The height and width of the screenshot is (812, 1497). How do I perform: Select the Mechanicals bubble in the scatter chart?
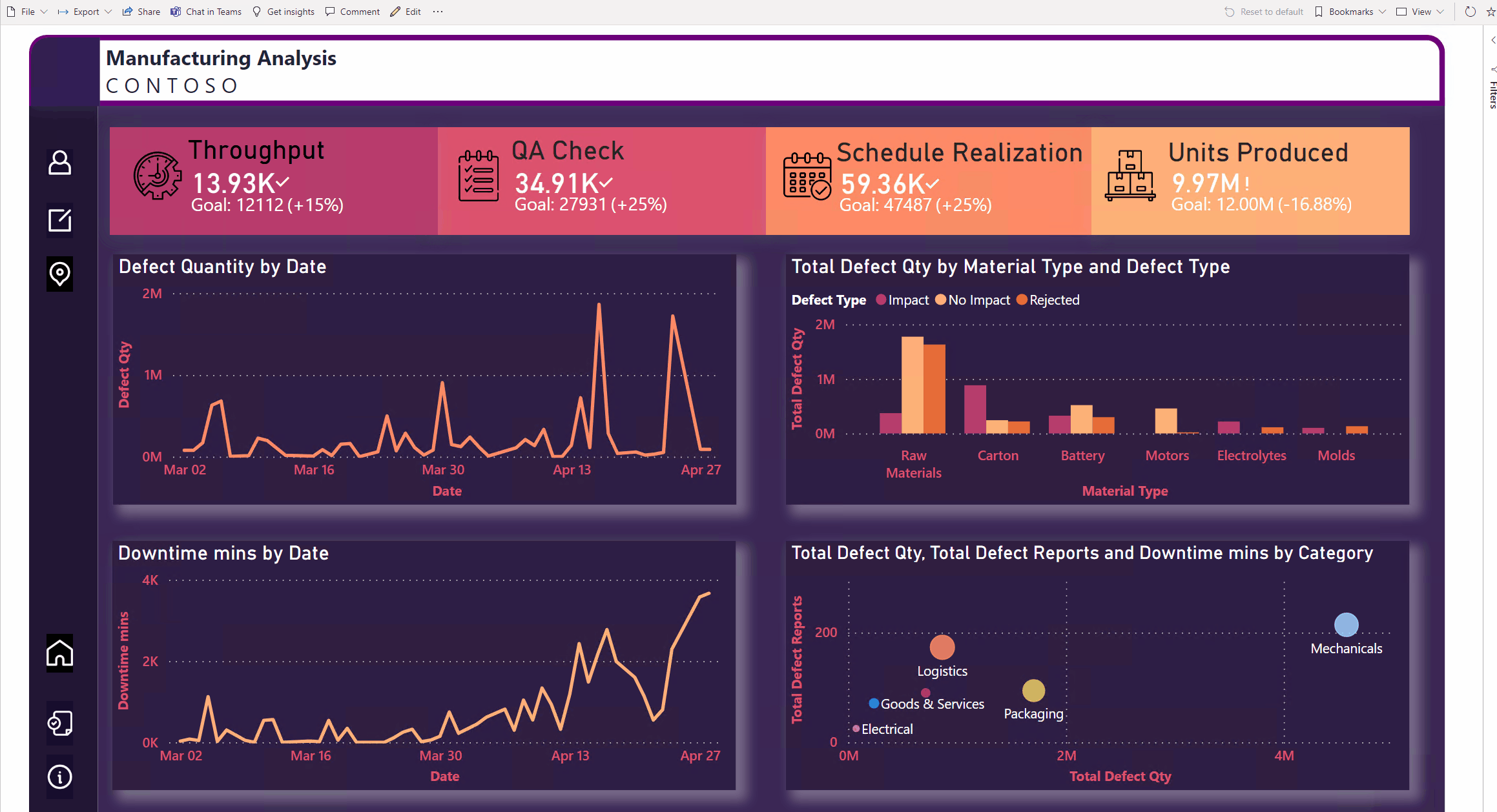click(x=1347, y=624)
